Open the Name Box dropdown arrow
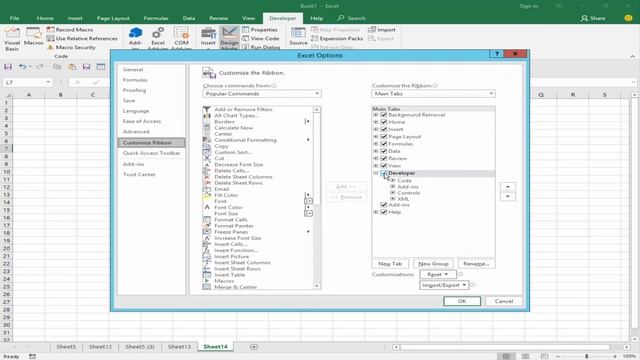640x360 pixels. (x=48, y=82)
